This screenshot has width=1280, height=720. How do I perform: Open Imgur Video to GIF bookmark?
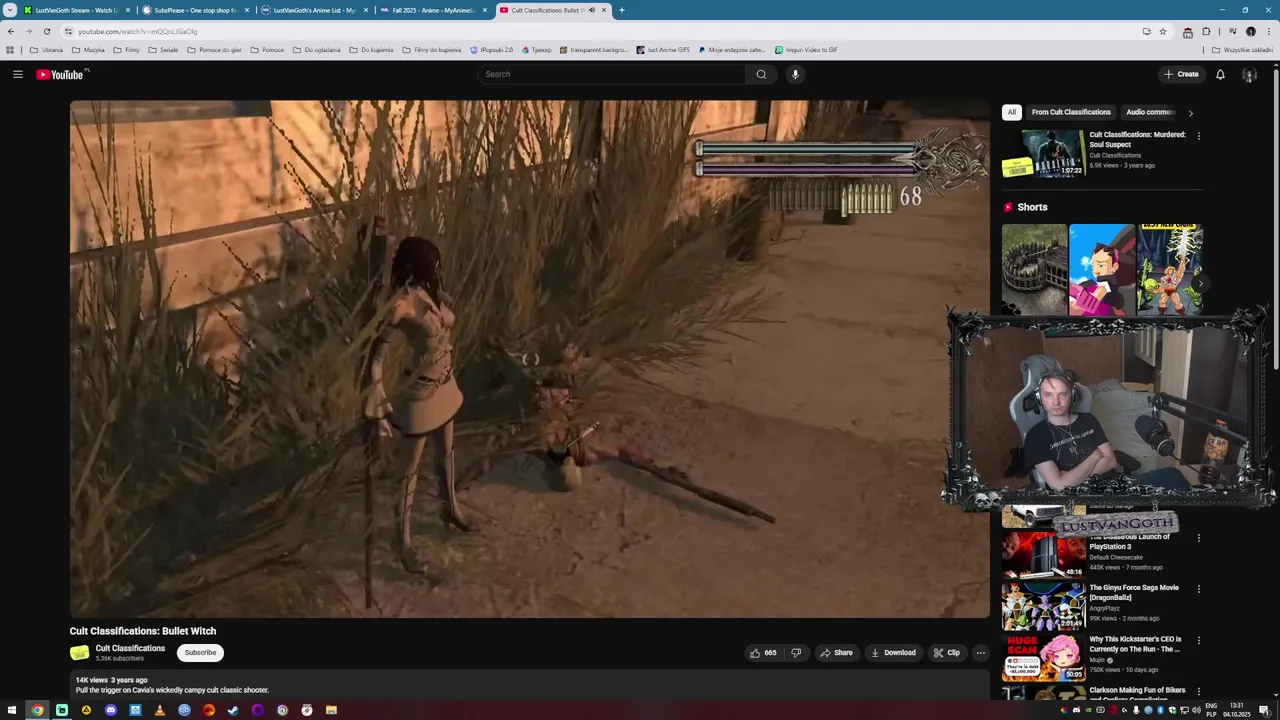pos(805,49)
